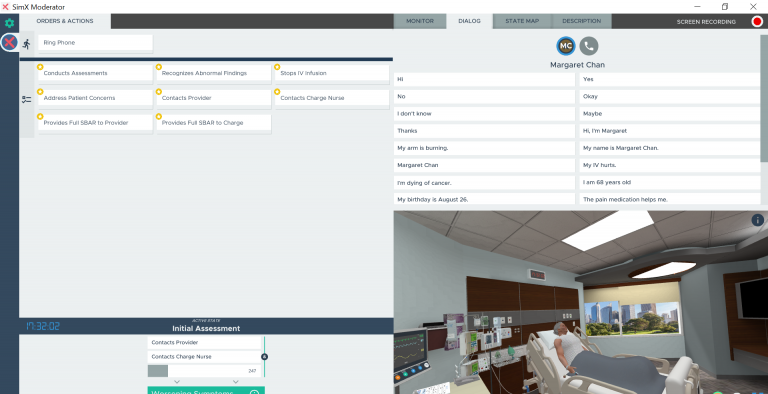Click the MC patient avatar icon
768x394 pixels.
tap(566, 46)
